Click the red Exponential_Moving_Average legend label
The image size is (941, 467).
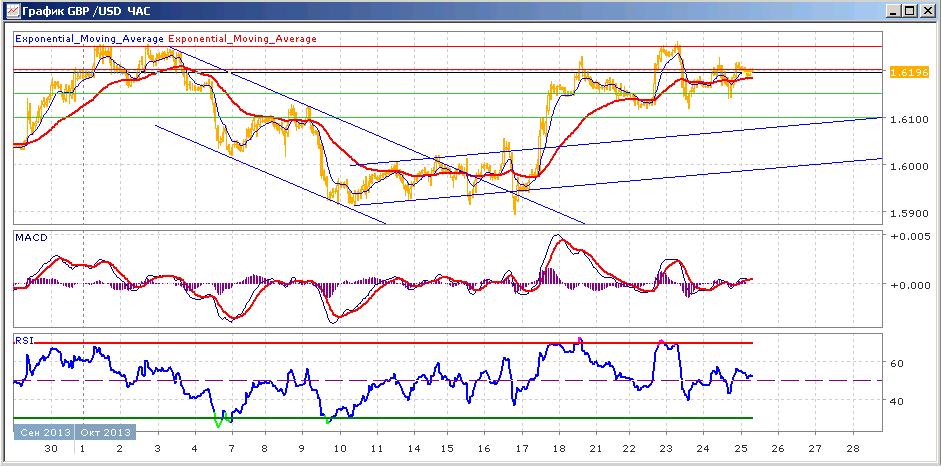242,39
